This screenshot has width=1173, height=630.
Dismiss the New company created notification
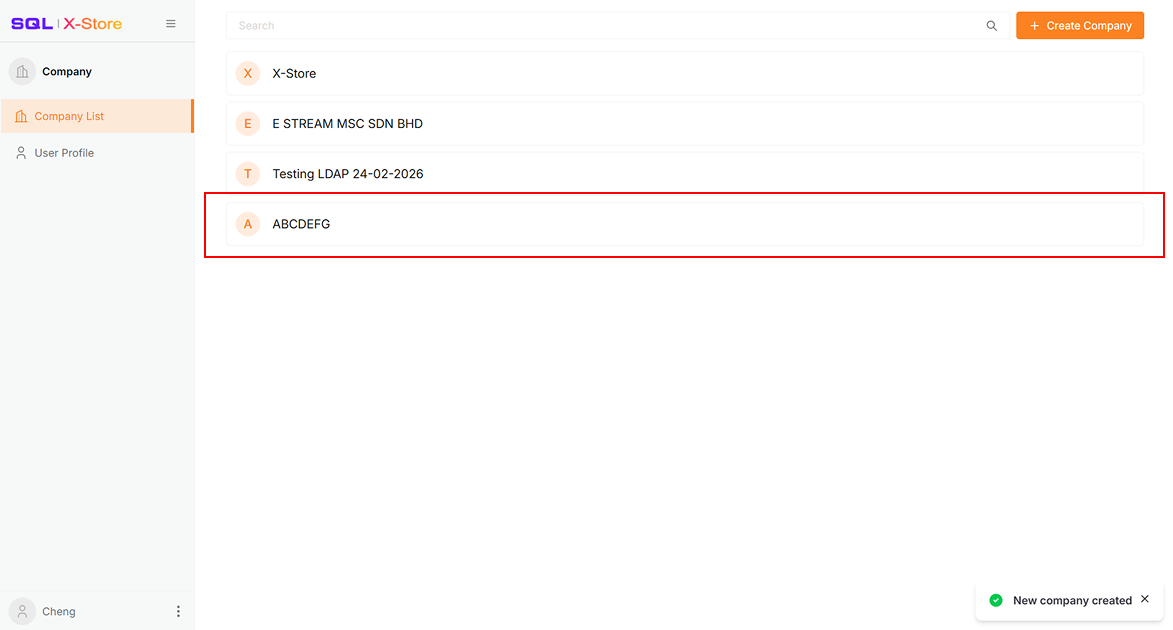coord(1145,599)
